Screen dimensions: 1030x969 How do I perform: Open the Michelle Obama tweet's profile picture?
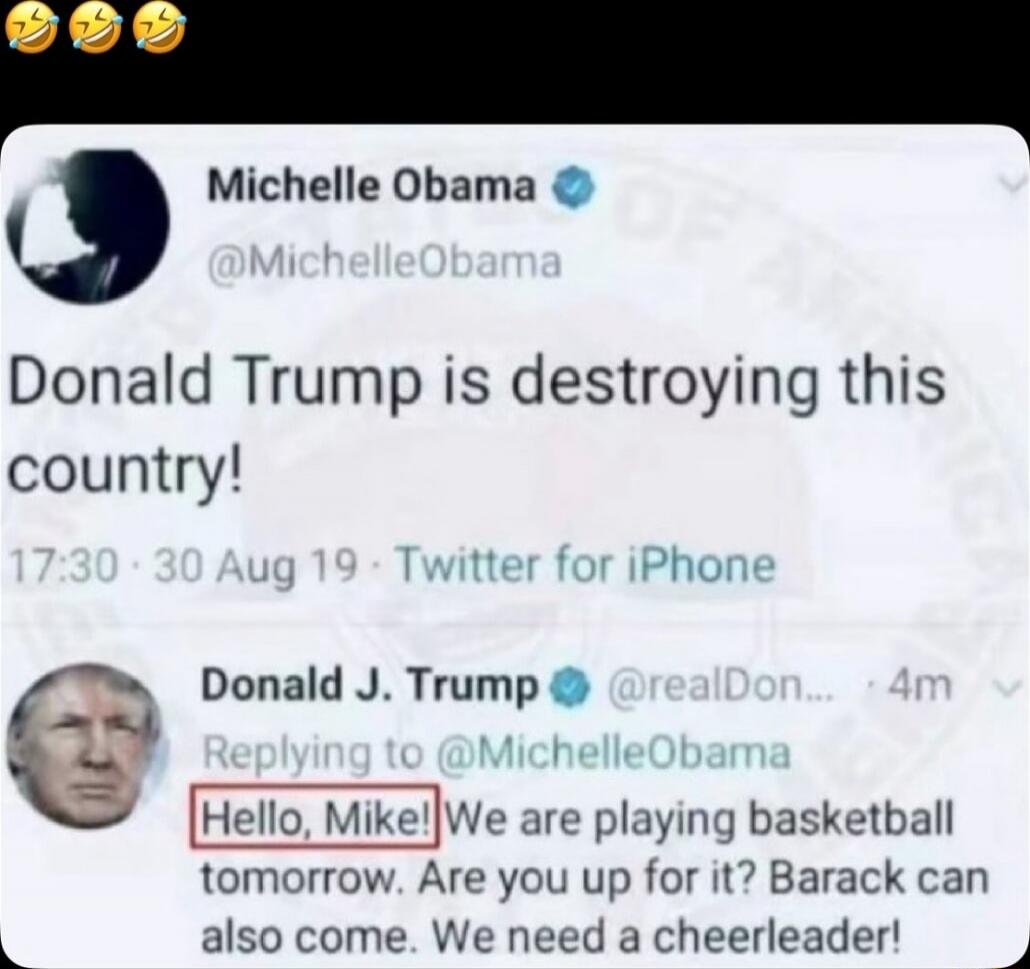pos(87,227)
